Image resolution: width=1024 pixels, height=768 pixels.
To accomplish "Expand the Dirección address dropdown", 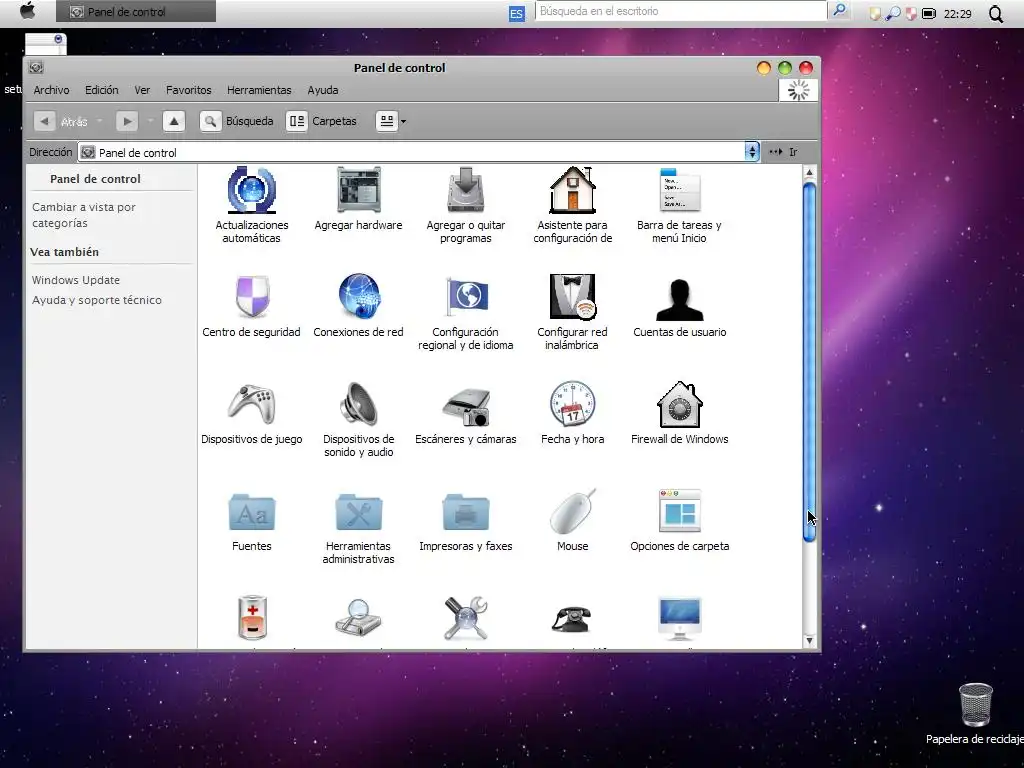I will pyautogui.click(x=752, y=152).
